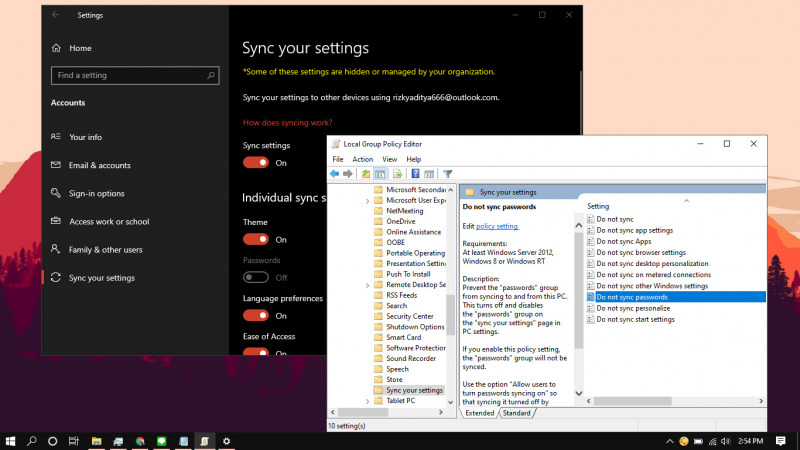Open taskbar Search icon

coord(32,441)
